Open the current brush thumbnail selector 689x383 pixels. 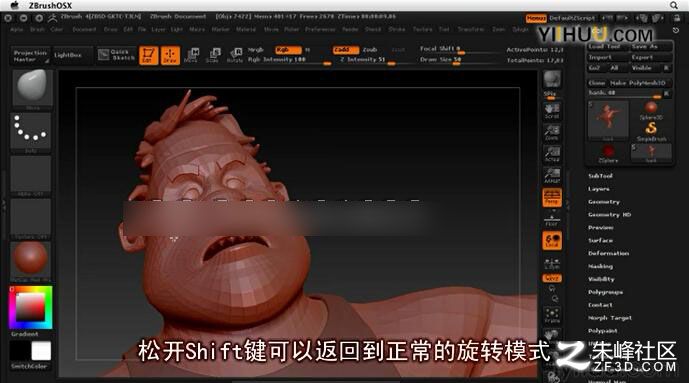pos(32,87)
